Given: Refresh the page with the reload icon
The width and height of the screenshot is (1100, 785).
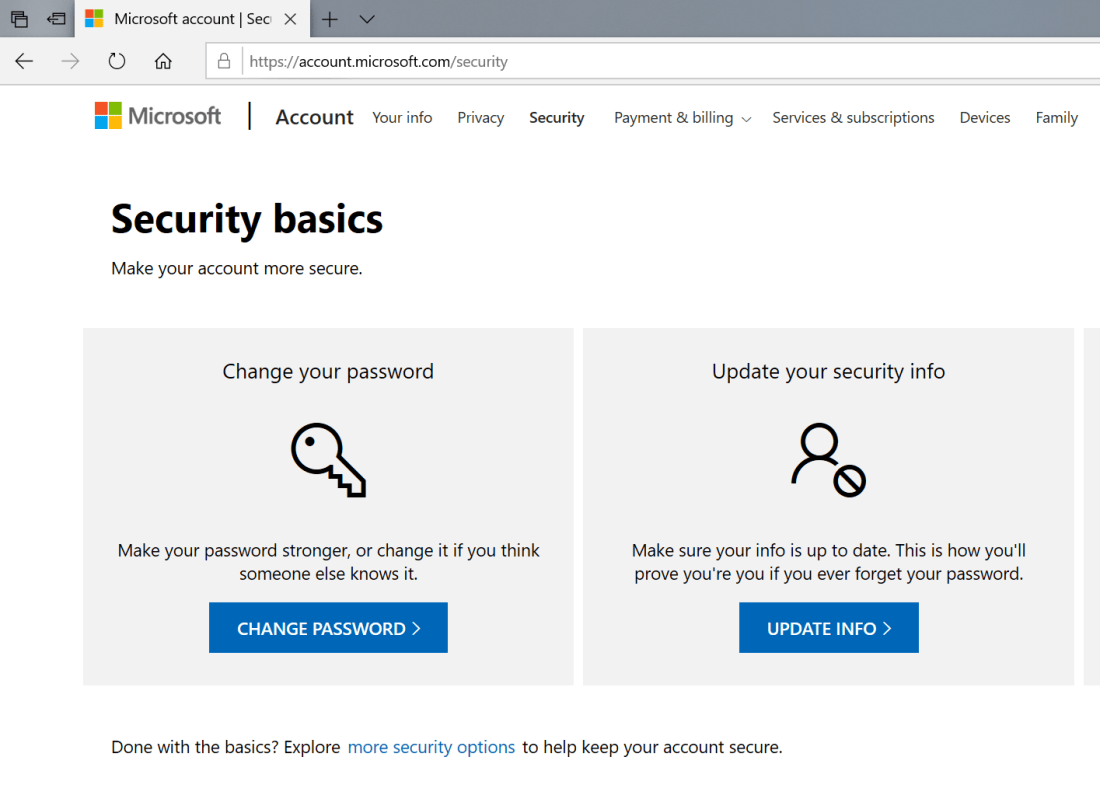Looking at the screenshot, I should [117, 61].
